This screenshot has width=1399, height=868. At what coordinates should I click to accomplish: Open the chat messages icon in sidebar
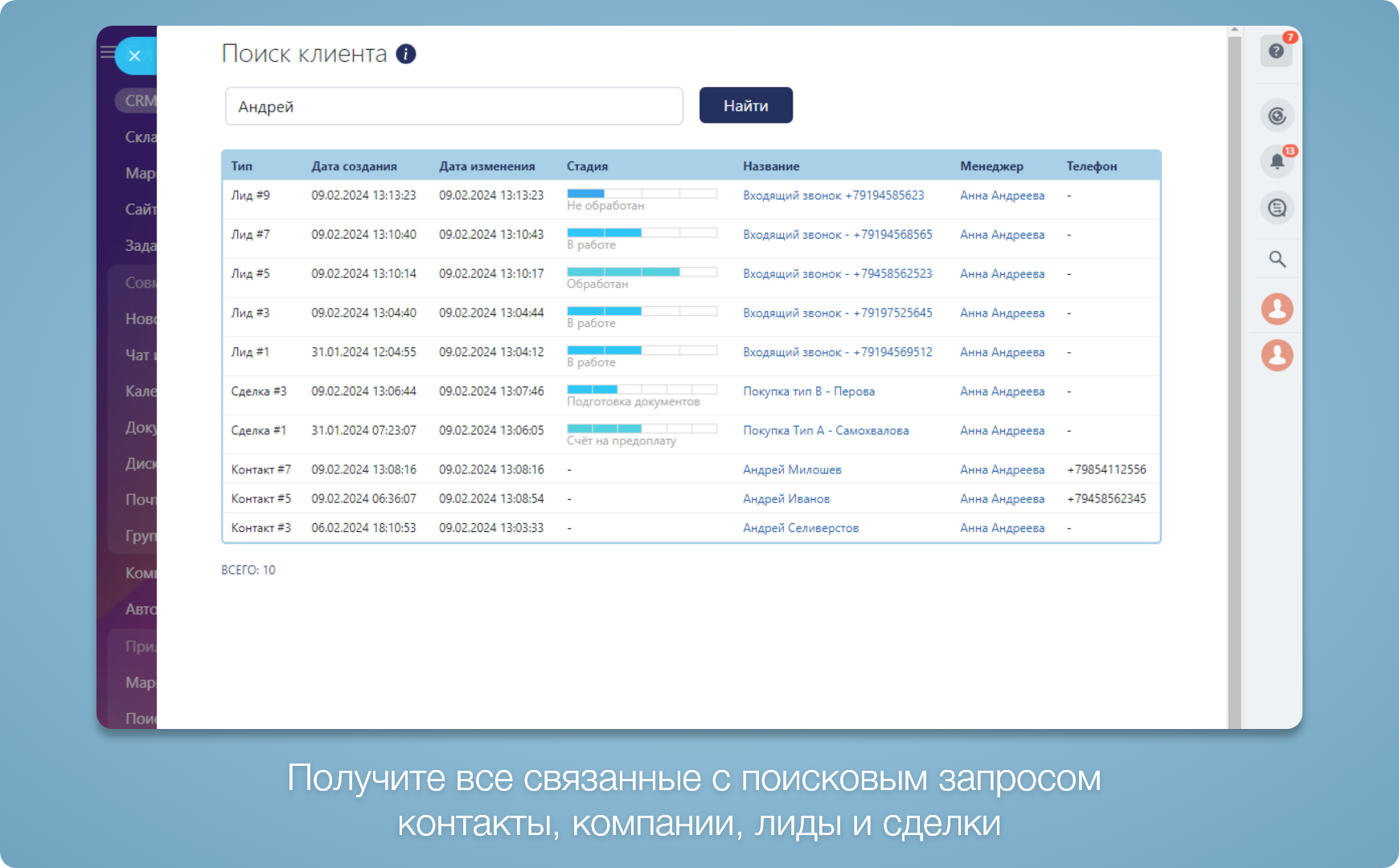tap(1277, 209)
